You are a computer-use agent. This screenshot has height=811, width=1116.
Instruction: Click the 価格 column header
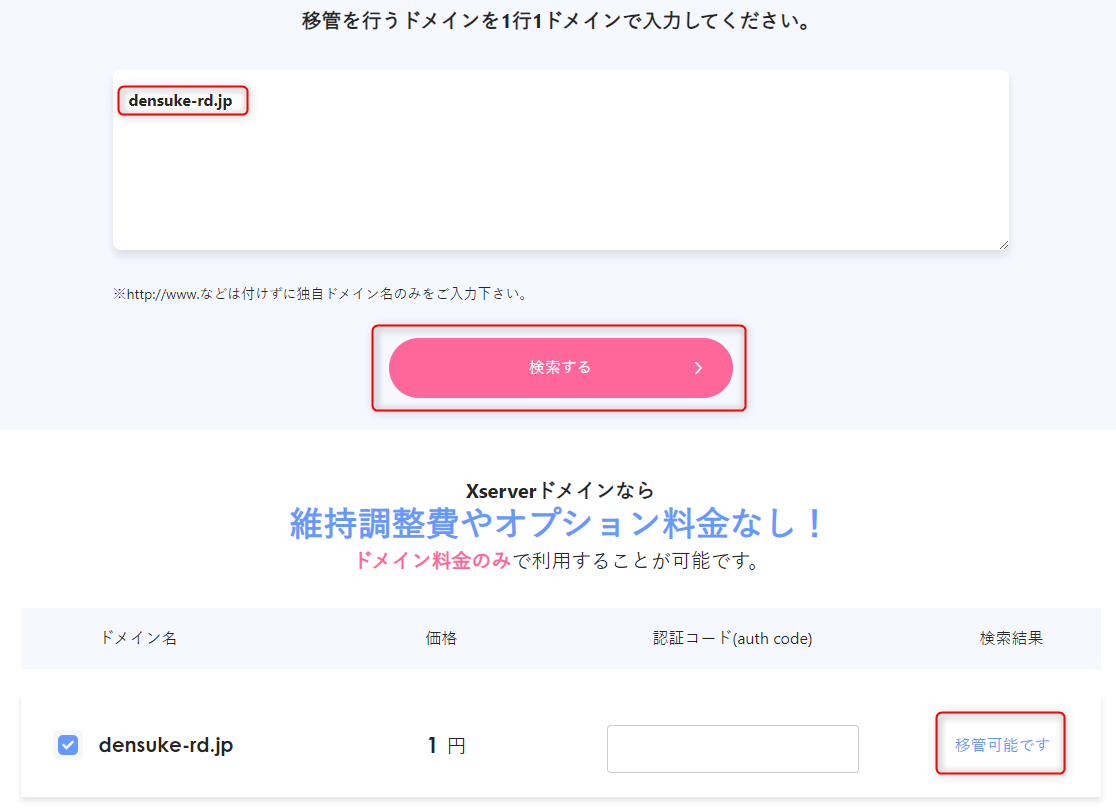pos(441,638)
